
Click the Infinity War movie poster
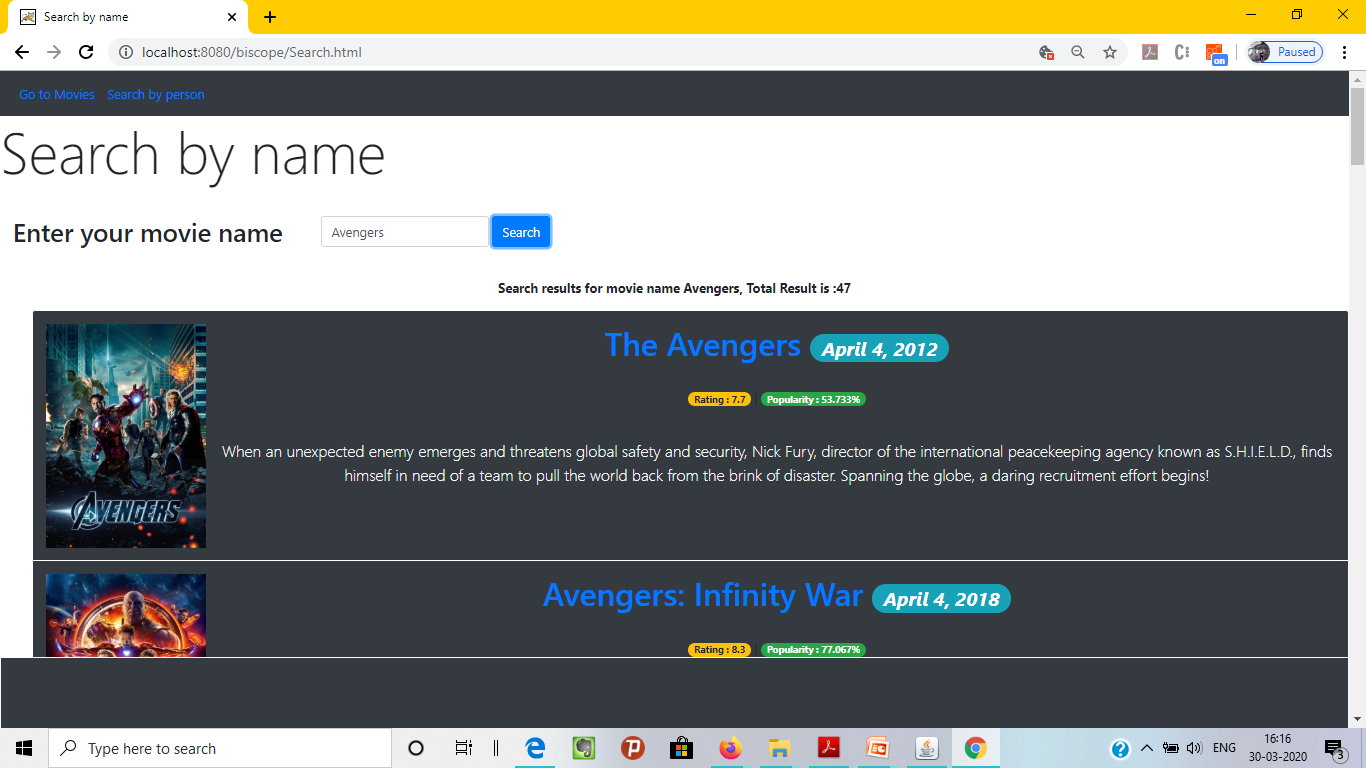pyautogui.click(x=126, y=616)
